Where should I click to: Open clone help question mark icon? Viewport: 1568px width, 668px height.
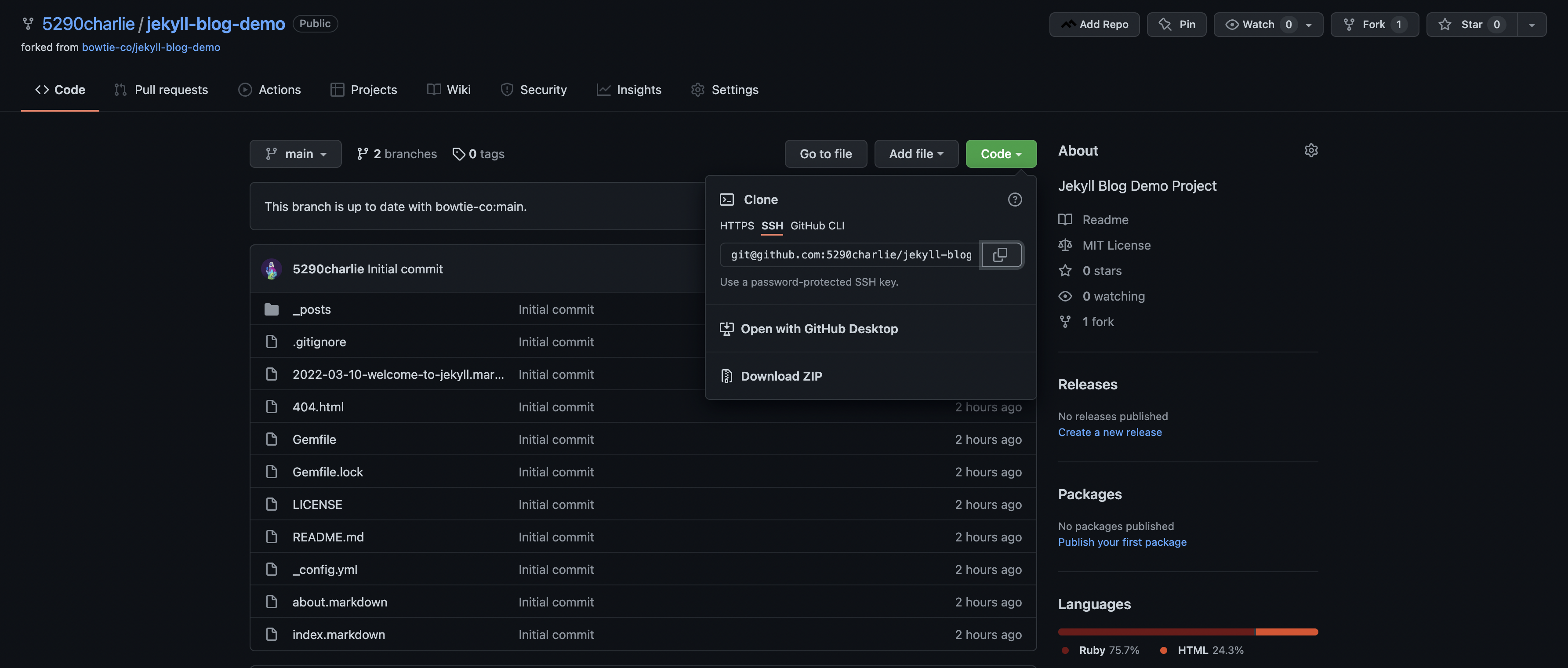tap(1014, 200)
